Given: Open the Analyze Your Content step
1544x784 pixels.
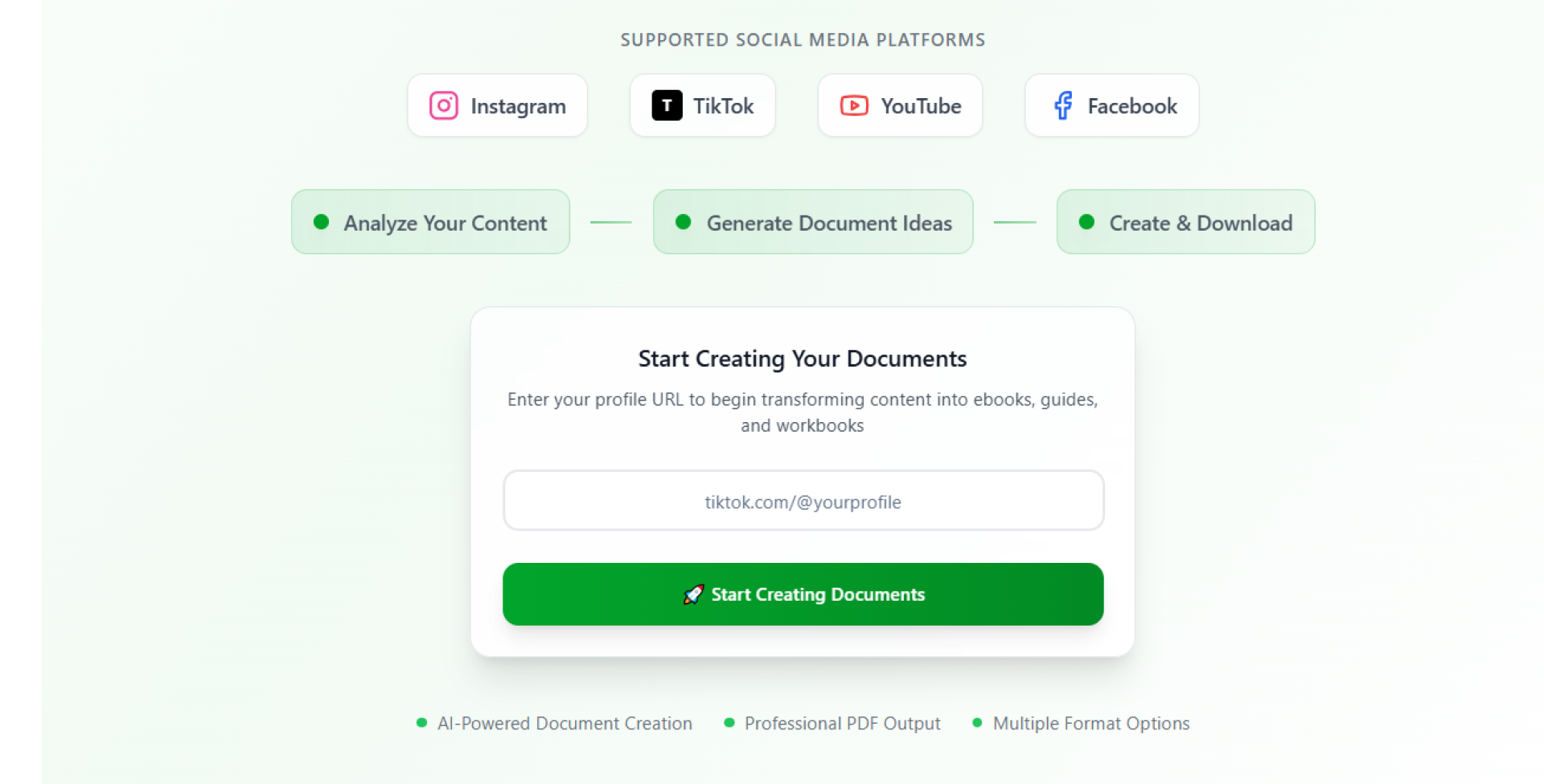Looking at the screenshot, I should coord(431,222).
